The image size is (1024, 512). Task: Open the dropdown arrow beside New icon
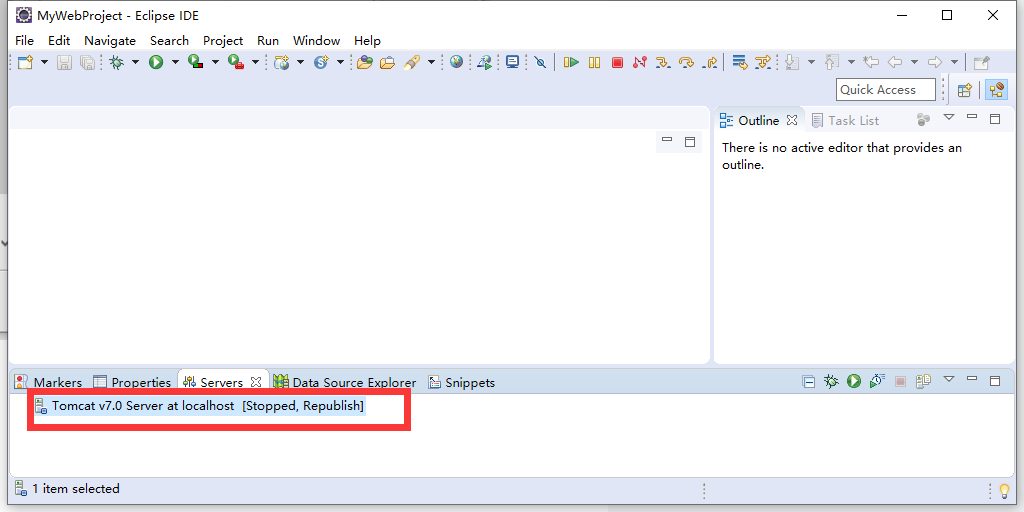(44, 62)
